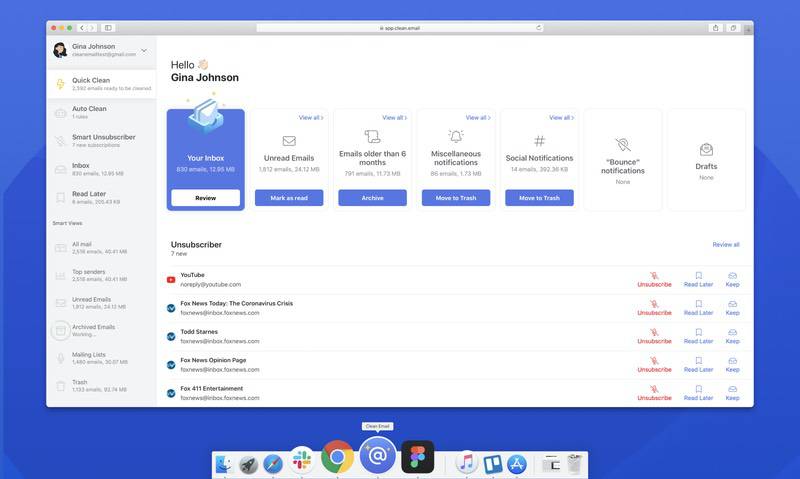Open the Drafts card
Image resolution: width=800 pixels, height=479 pixels.
point(706,160)
